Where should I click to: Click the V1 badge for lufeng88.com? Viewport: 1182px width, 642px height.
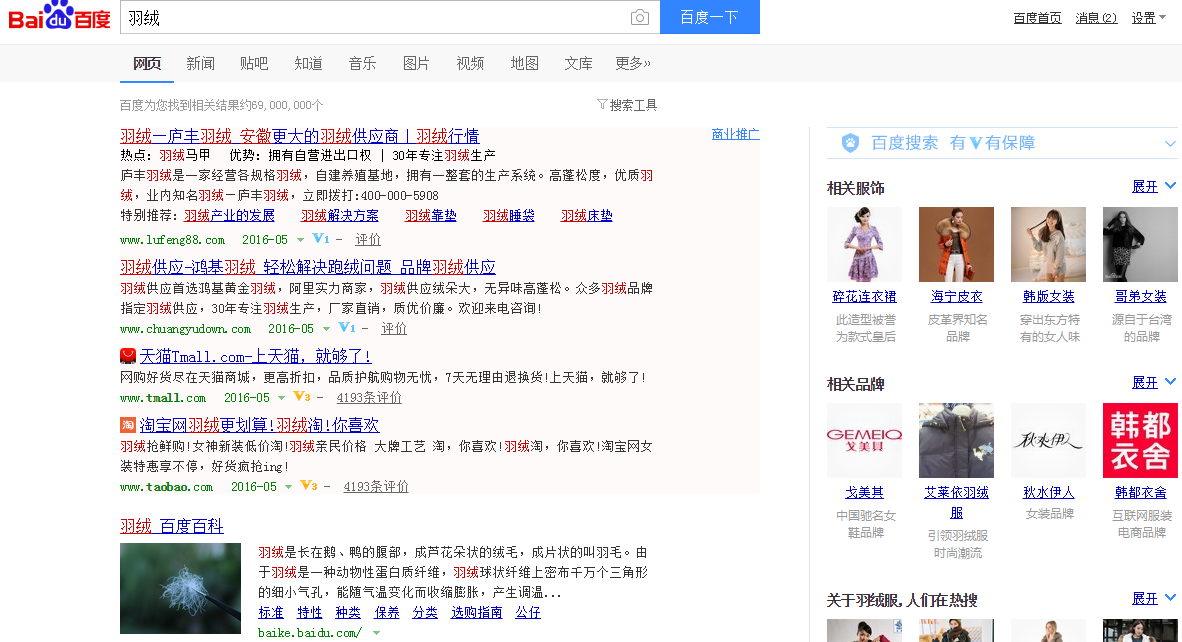[320, 239]
